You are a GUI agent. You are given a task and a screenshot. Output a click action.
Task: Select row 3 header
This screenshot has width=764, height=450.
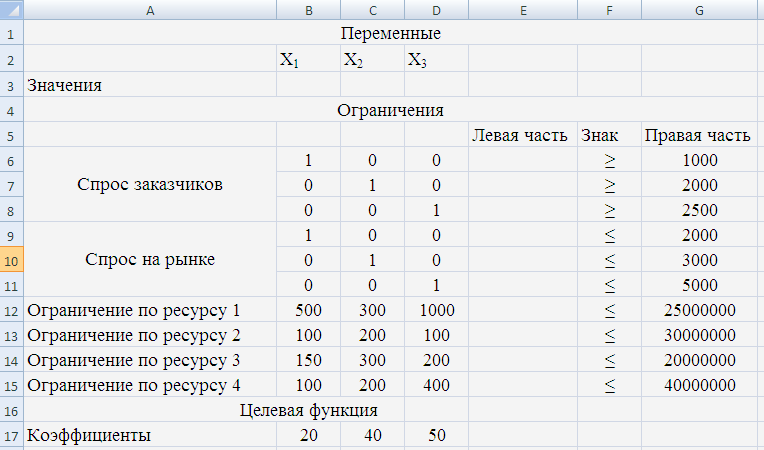point(11,85)
